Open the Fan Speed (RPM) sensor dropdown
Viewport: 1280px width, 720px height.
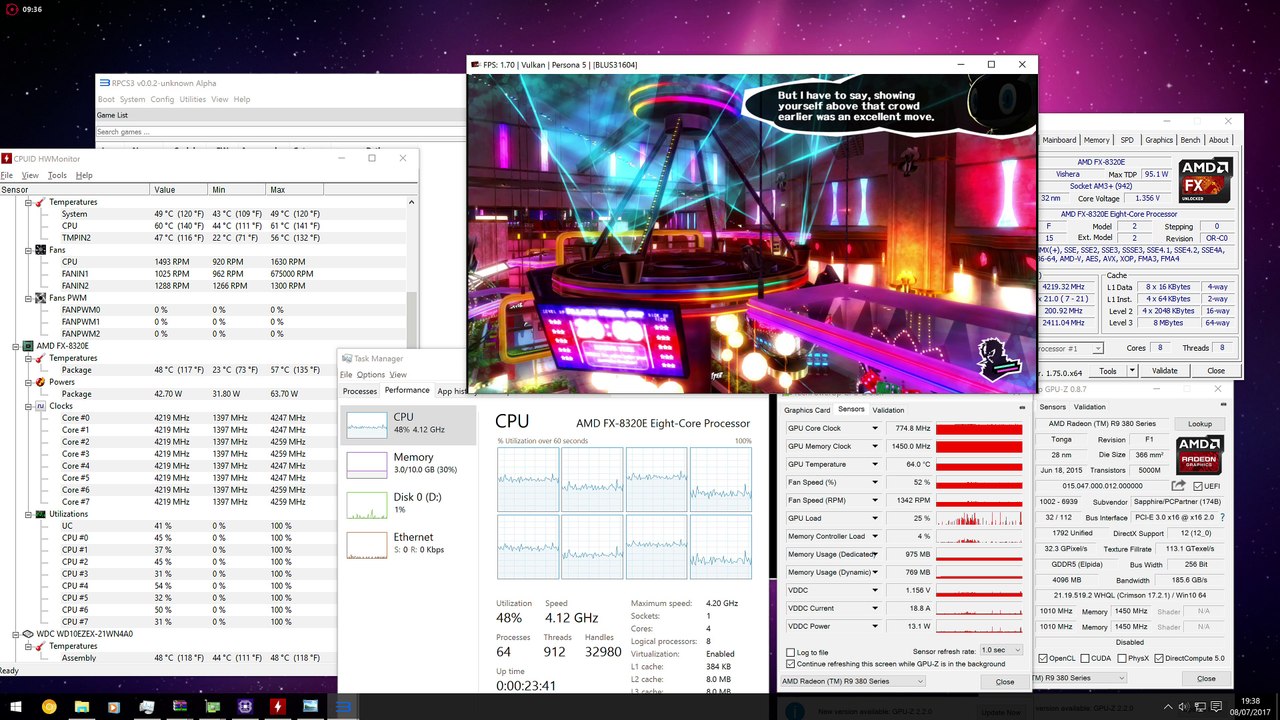tap(875, 500)
